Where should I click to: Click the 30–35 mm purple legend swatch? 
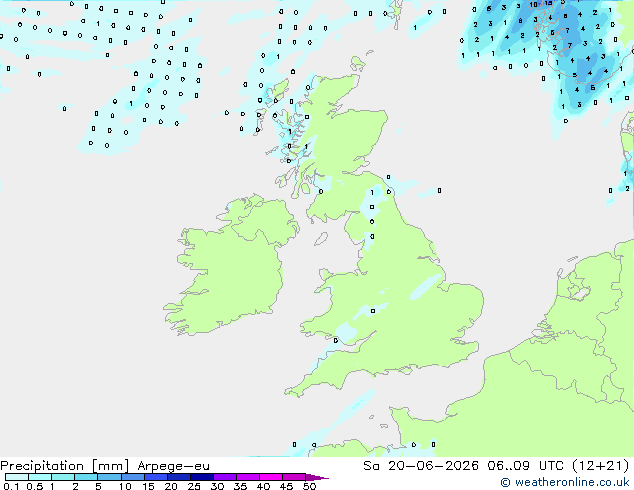pos(224,477)
